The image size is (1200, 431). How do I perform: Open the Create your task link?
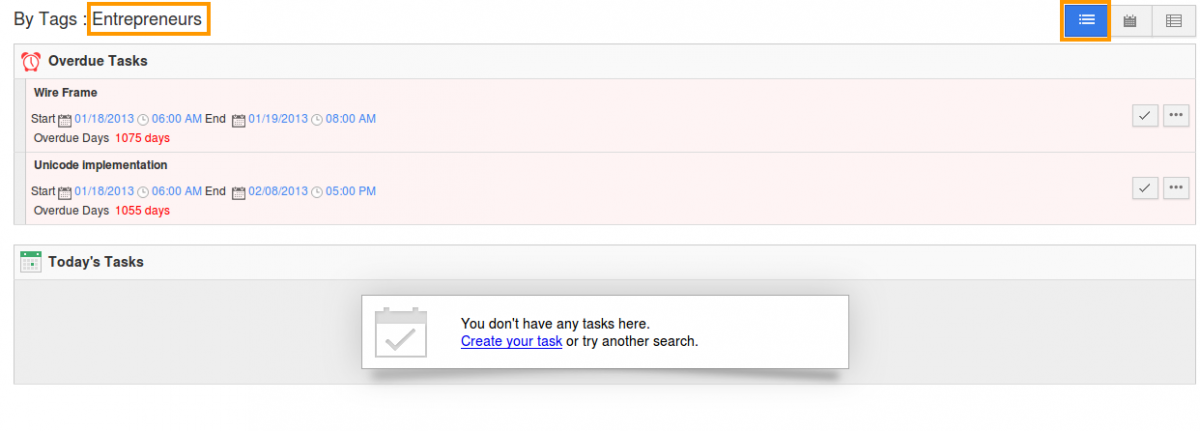click(511, 341)
